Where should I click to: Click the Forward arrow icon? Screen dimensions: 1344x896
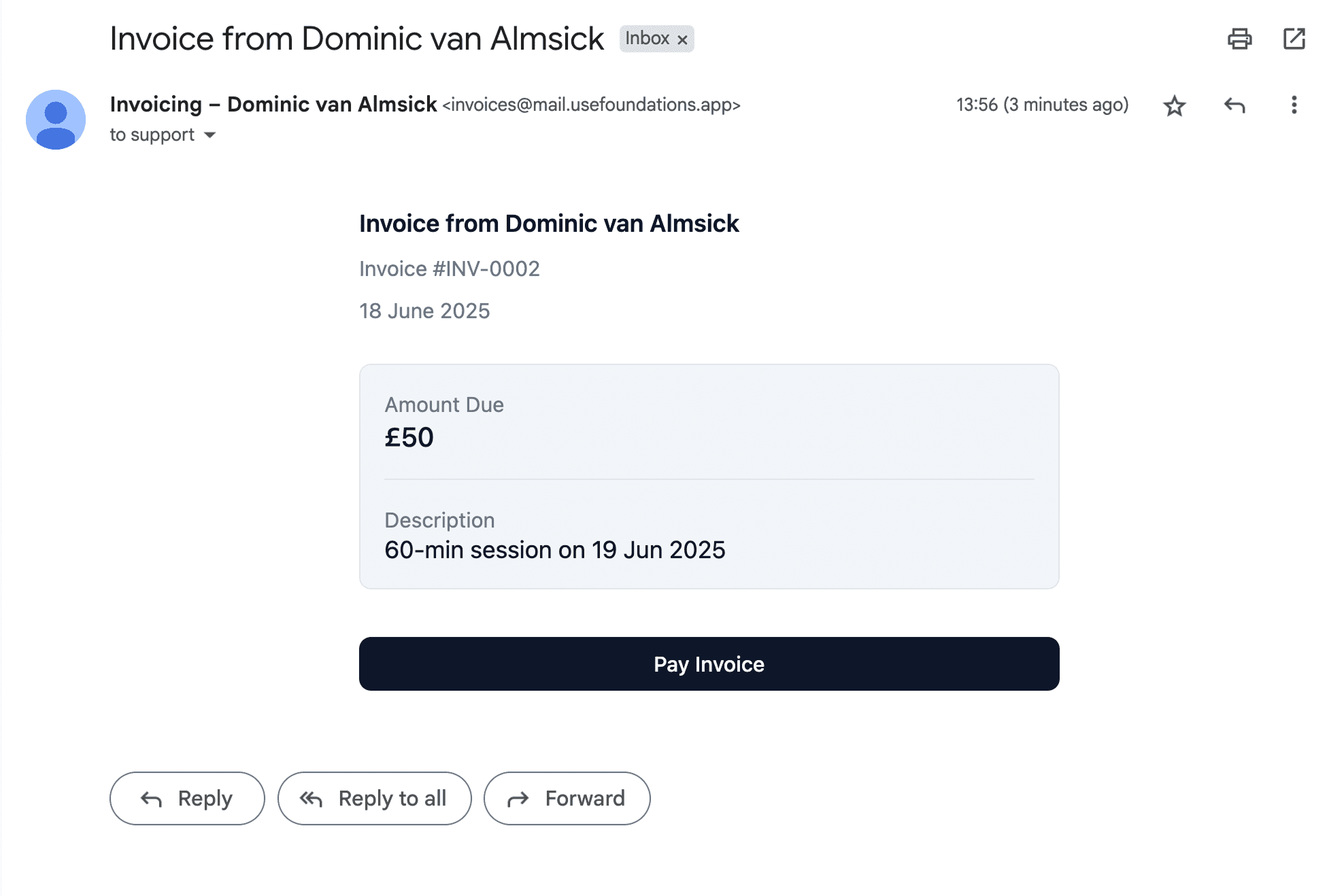click(x=518, y=798)
